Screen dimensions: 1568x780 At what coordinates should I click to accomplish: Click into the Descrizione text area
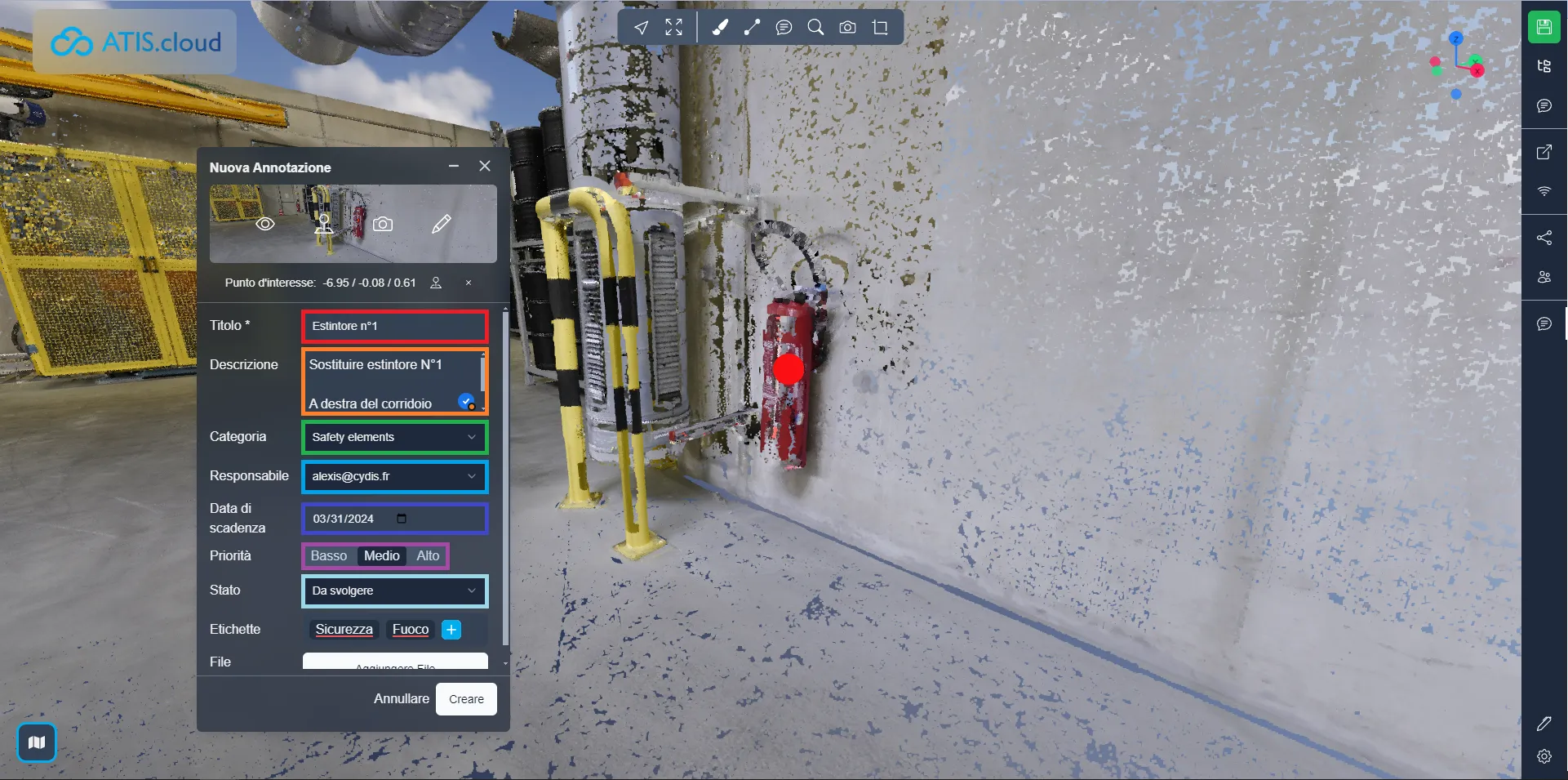tap(395, 382)
